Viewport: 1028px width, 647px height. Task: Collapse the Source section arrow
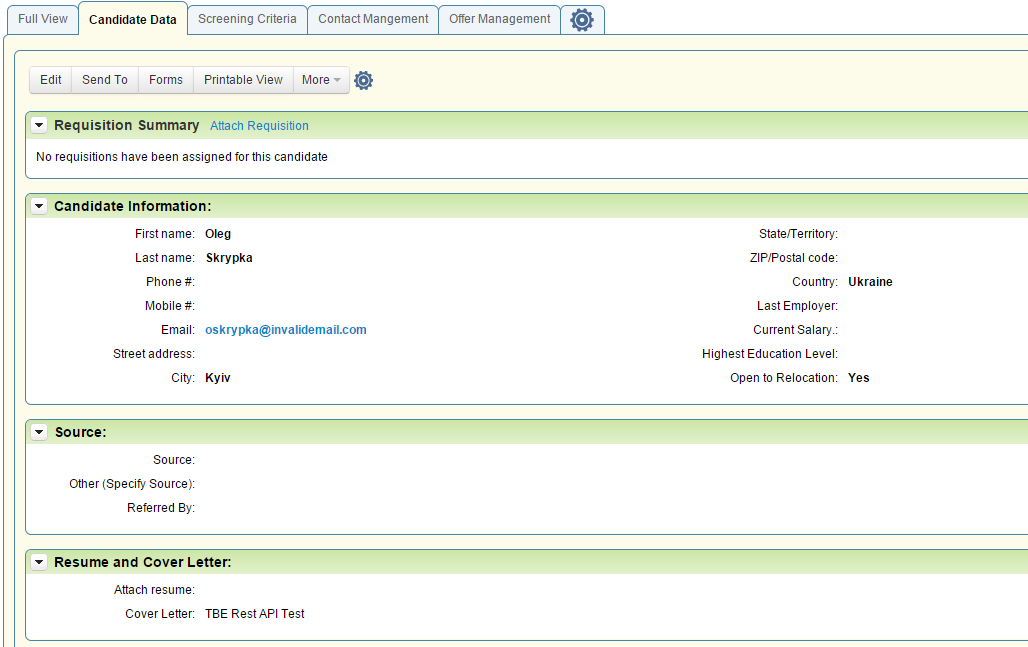(38, 431)
